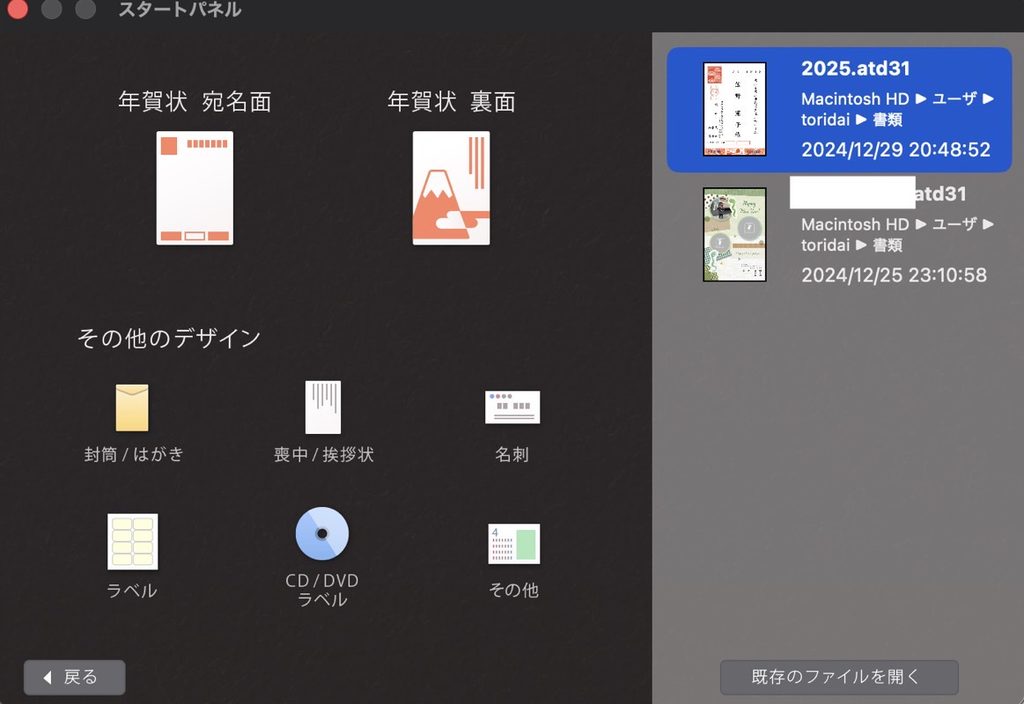
Task: Click the 年賀状 裏面 heading text
Action: (451, 102)
